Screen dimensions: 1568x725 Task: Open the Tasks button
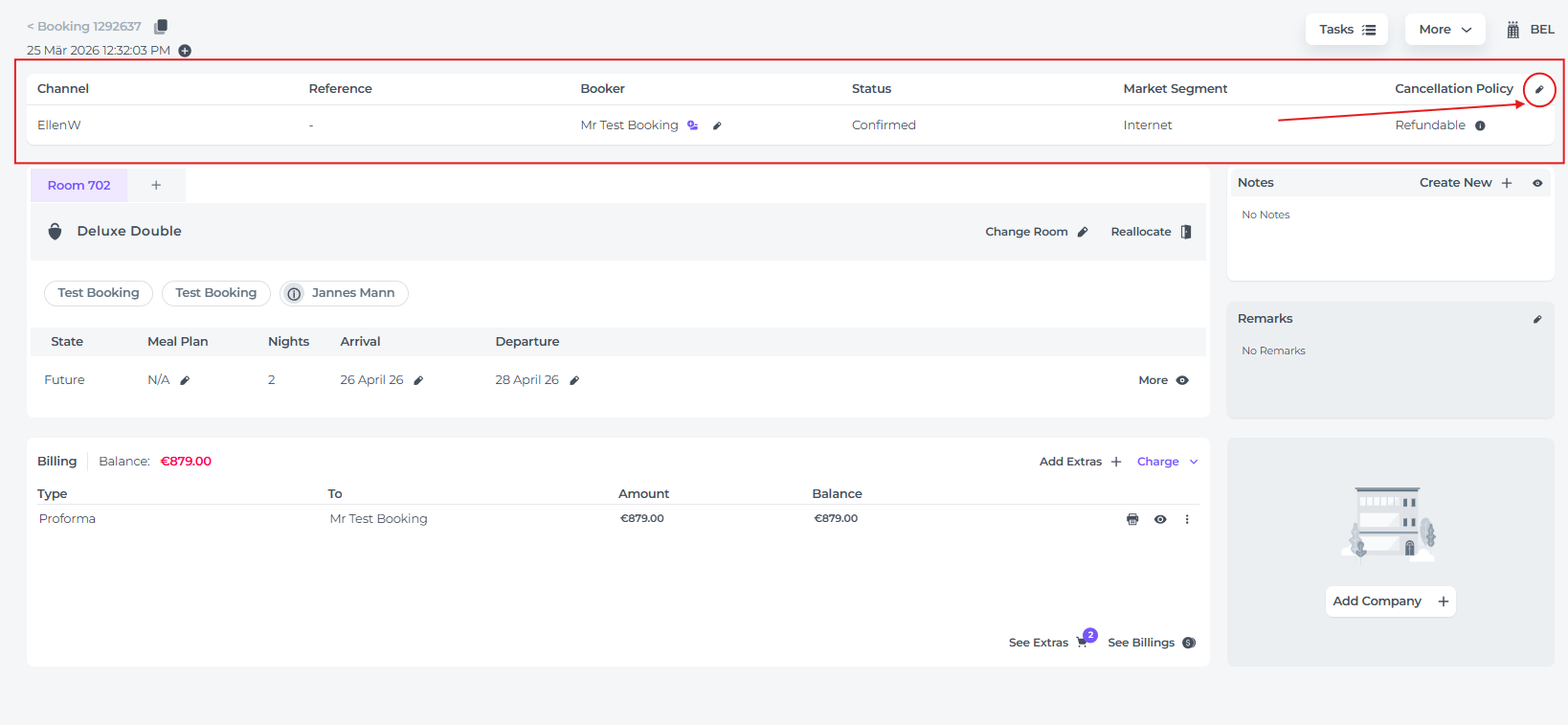tap(1346, 30)
